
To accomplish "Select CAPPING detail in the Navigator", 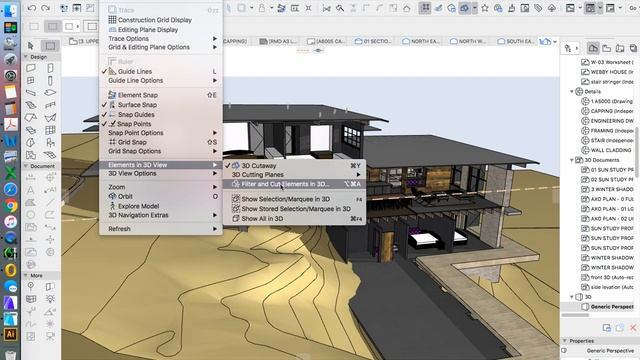I will pyautogui.click(x=607, y=111).
